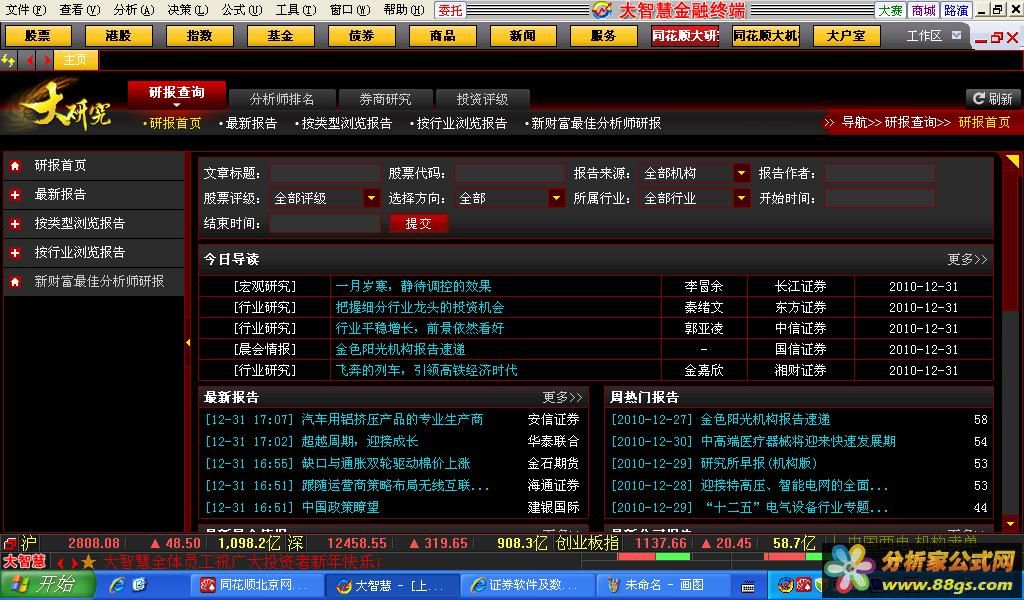Open the 公式 menu
Screen dimensions: 1024x600
click(242, 10)
